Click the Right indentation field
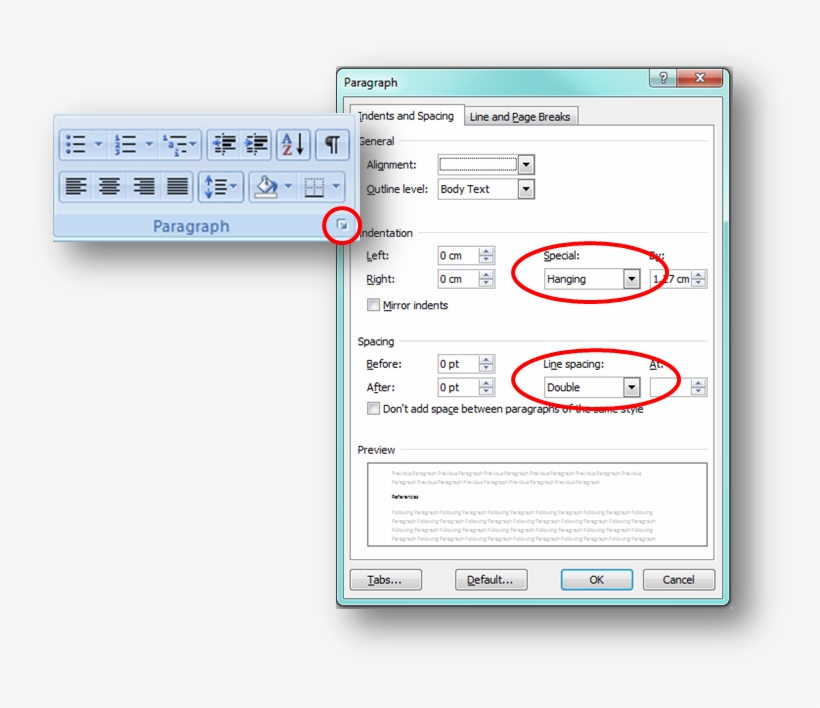 pyautogui.click(x=459, y=279)
